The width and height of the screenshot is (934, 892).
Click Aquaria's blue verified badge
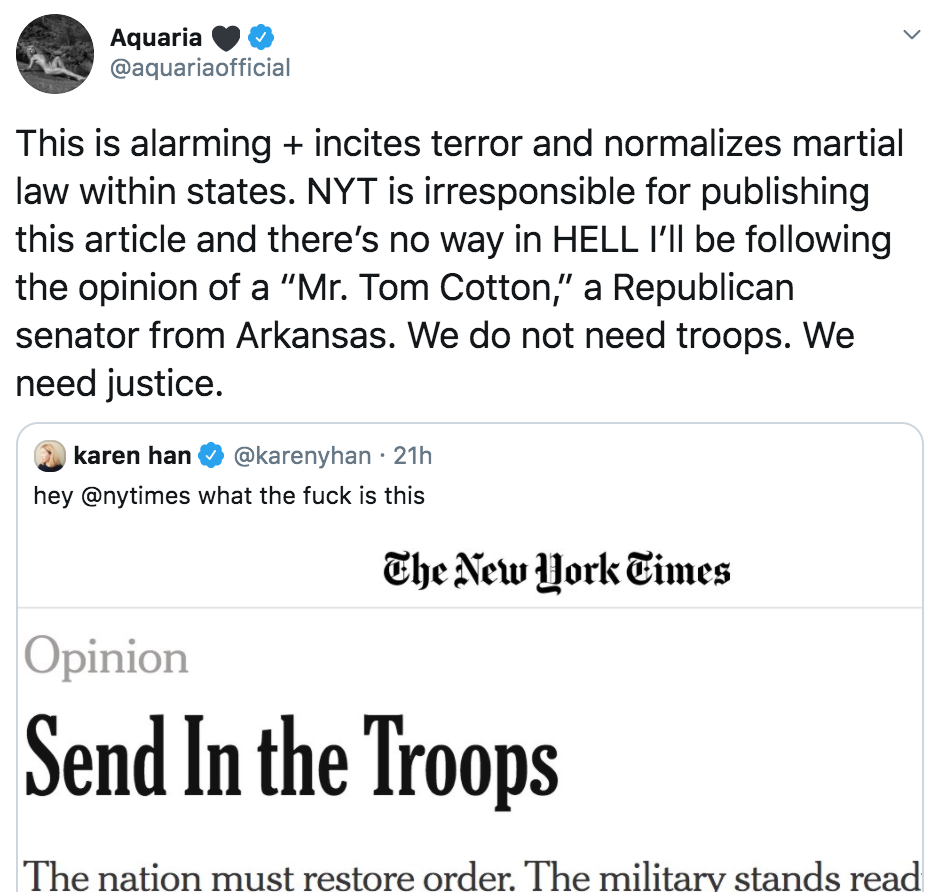tap(262, 39)
